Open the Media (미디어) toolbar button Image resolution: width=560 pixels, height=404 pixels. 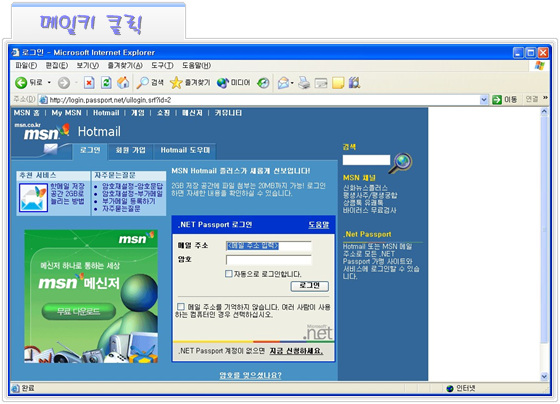pos(234,83)
